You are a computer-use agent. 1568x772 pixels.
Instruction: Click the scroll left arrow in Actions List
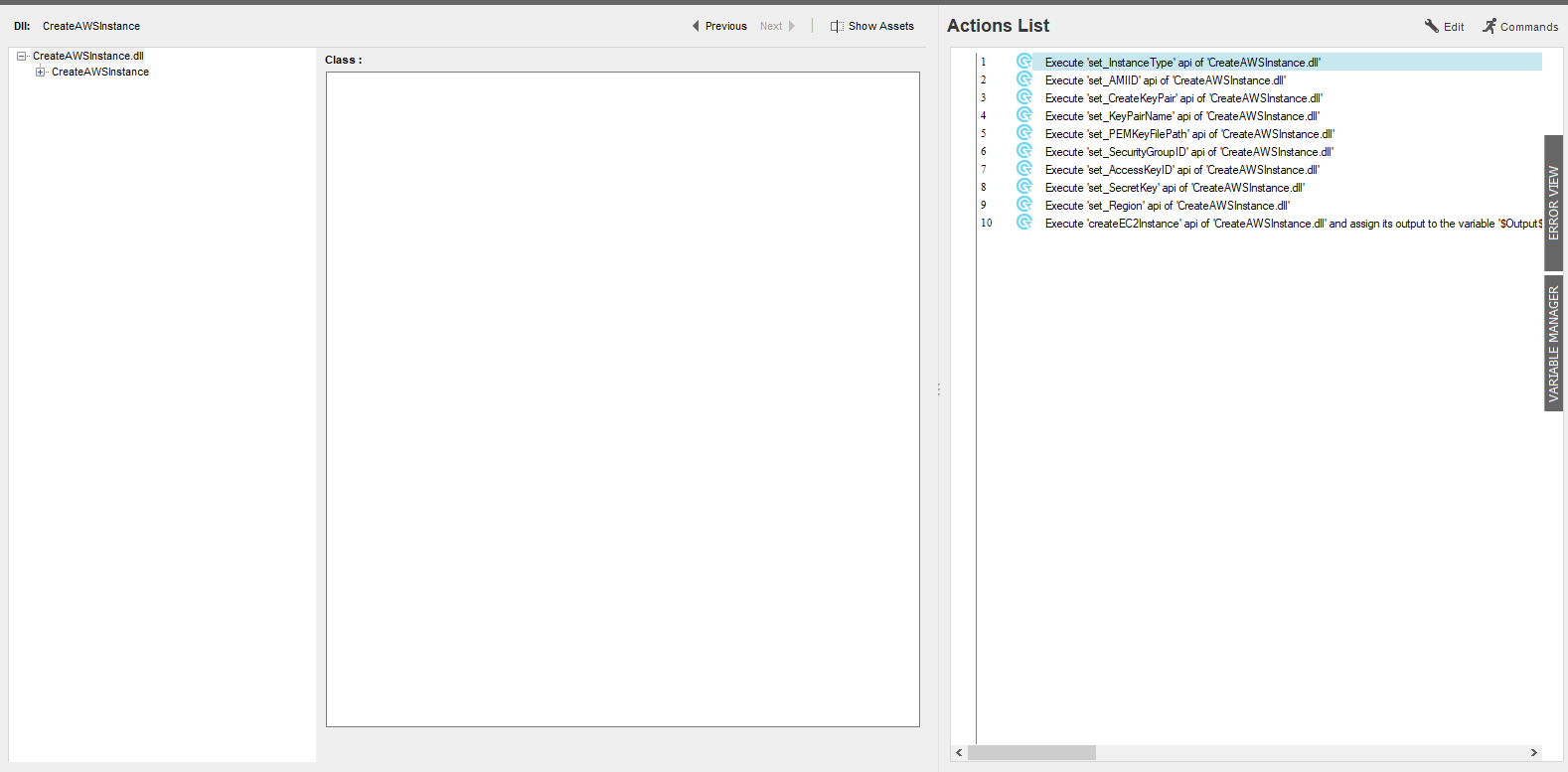tap(959, 753)
